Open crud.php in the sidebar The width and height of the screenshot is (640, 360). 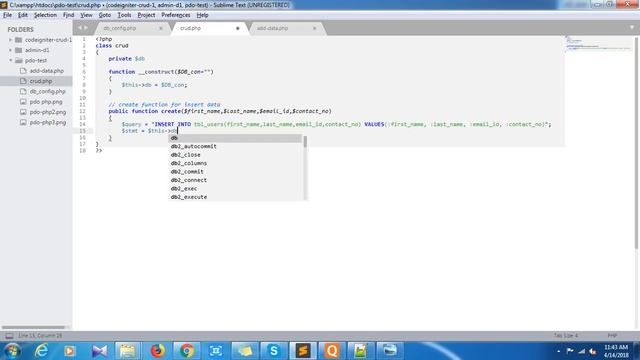pyautogui.click(x=41, y=81)
